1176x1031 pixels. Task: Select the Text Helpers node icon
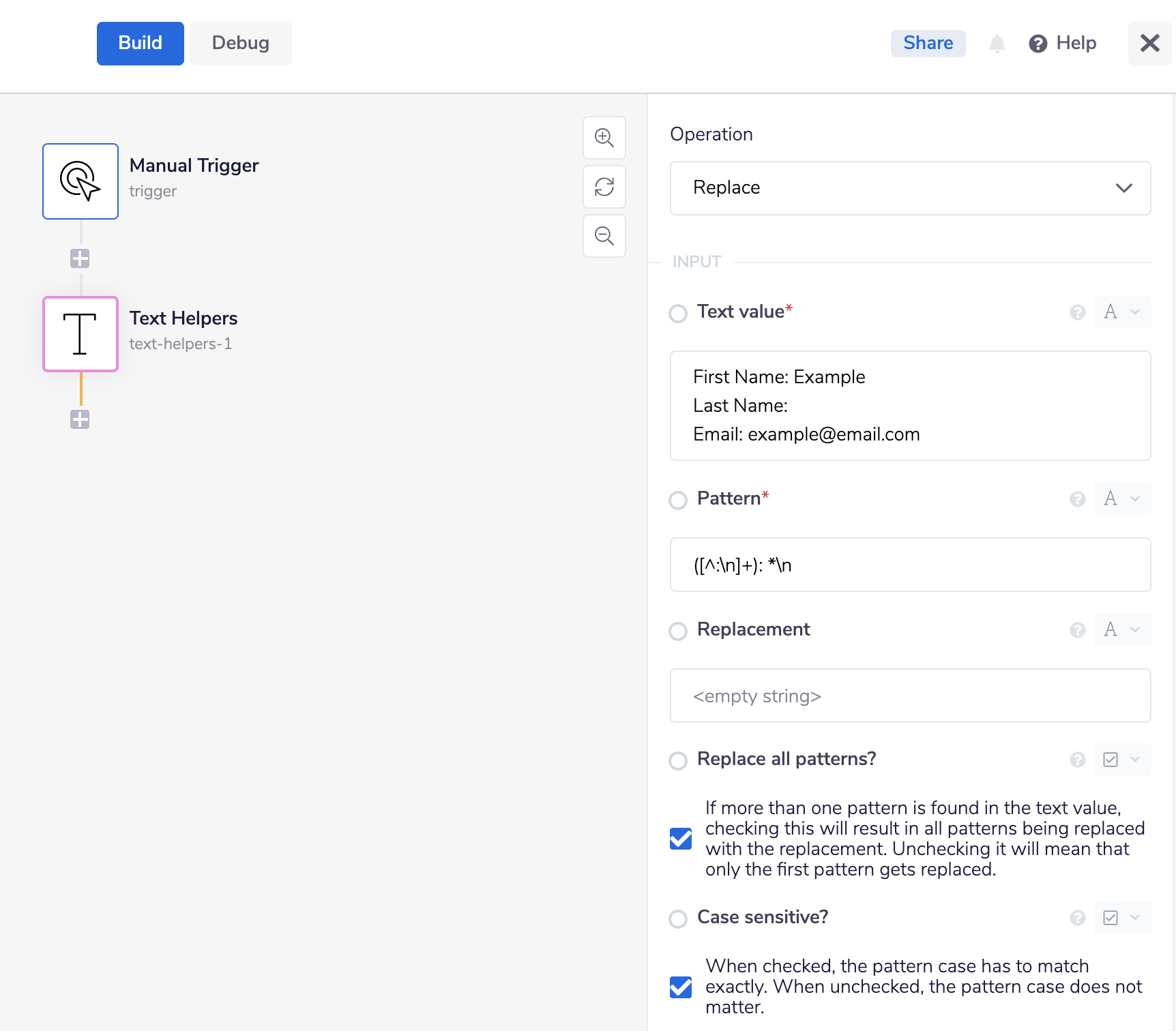[80, 334]
